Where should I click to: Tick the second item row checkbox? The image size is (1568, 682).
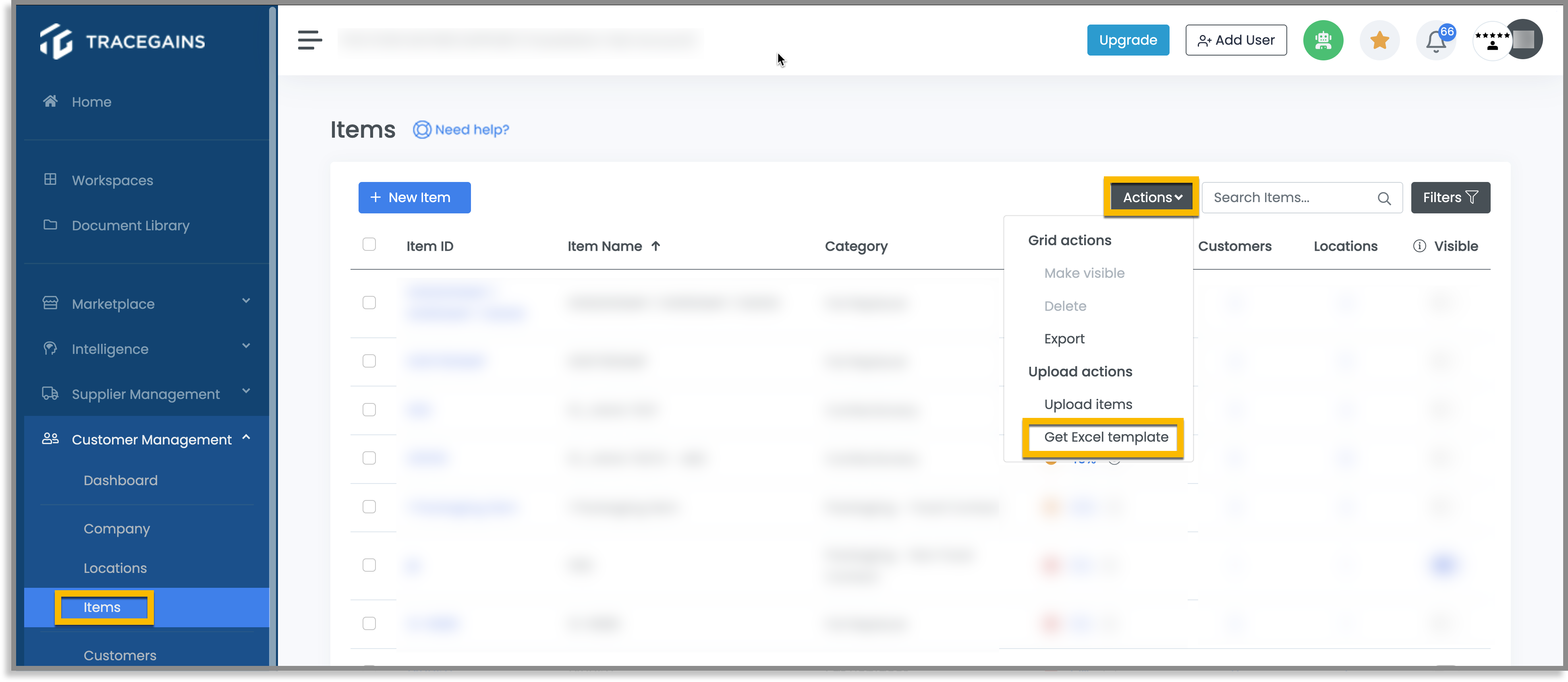369,362
